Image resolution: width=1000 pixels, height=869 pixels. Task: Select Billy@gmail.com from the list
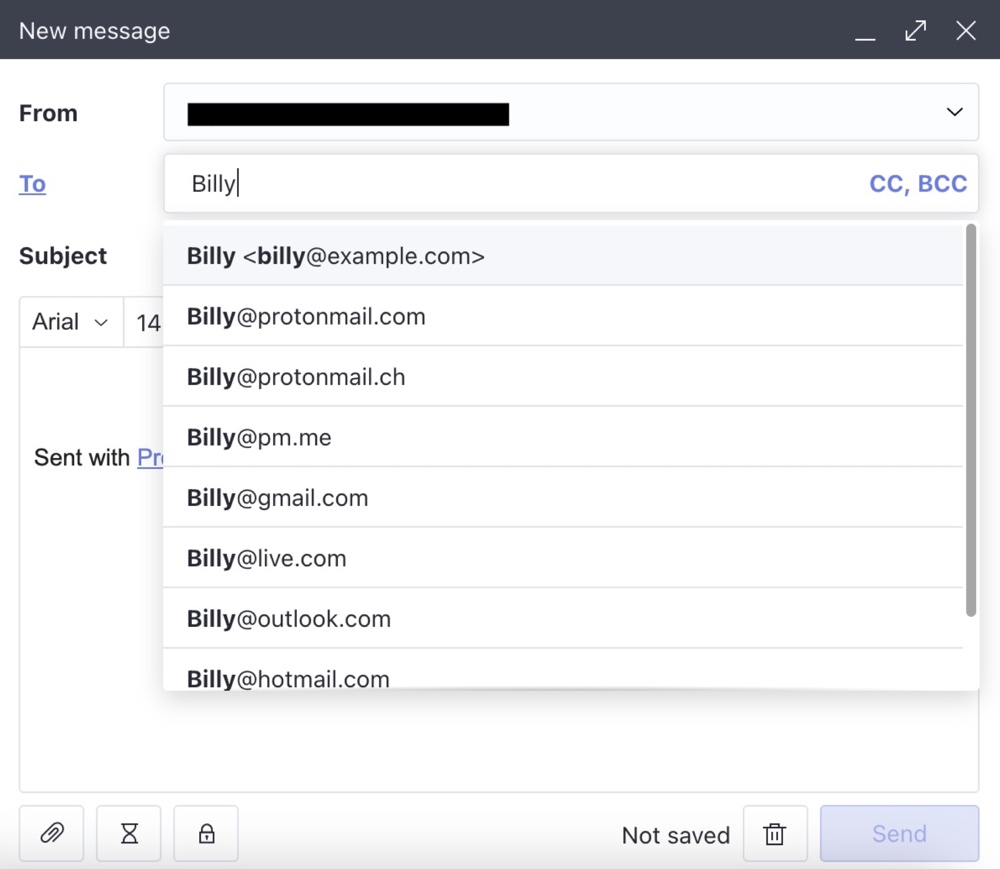(x=562, y=498)
